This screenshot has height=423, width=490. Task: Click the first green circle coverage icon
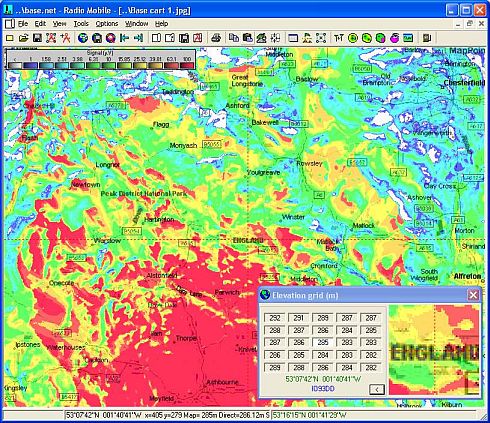[353, 38]
